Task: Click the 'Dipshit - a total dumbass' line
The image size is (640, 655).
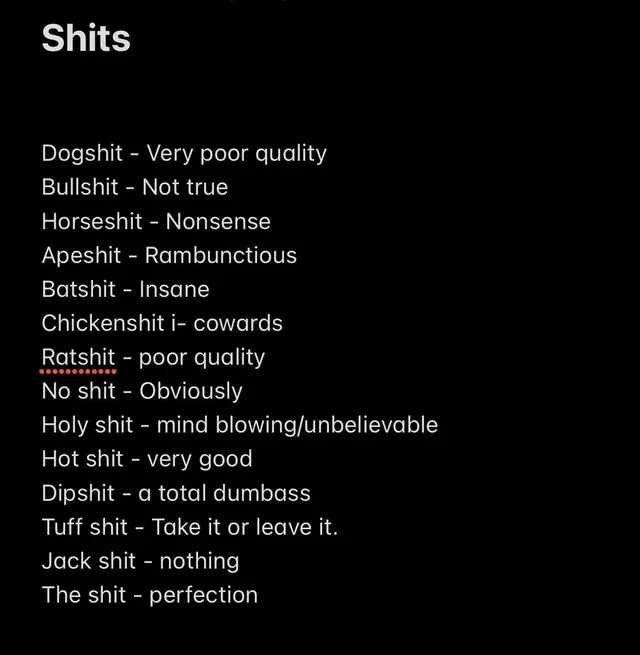Action: pyautogui.click(x=176, y=493)
